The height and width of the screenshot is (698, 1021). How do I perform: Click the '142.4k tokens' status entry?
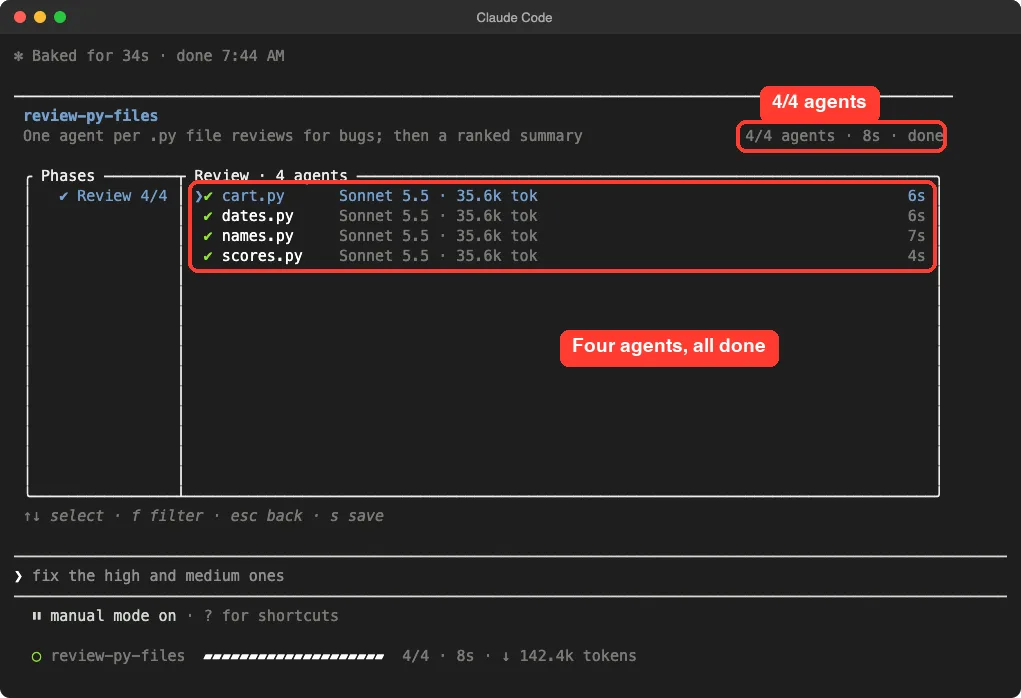(578, 656)
